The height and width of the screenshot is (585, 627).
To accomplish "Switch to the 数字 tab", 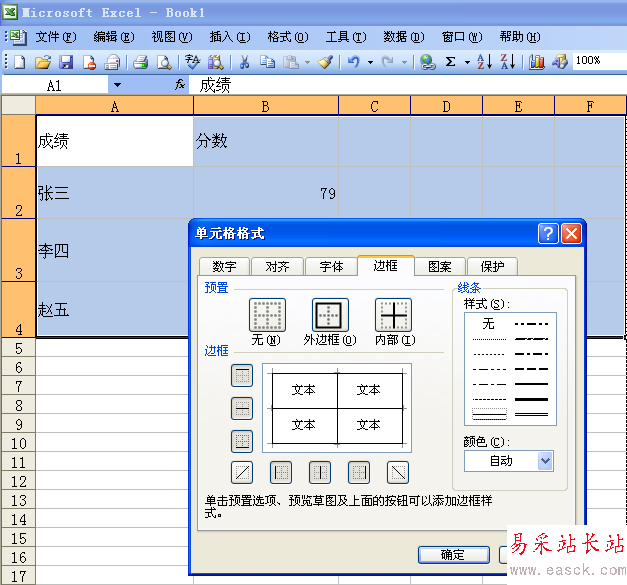I will 224,266.
